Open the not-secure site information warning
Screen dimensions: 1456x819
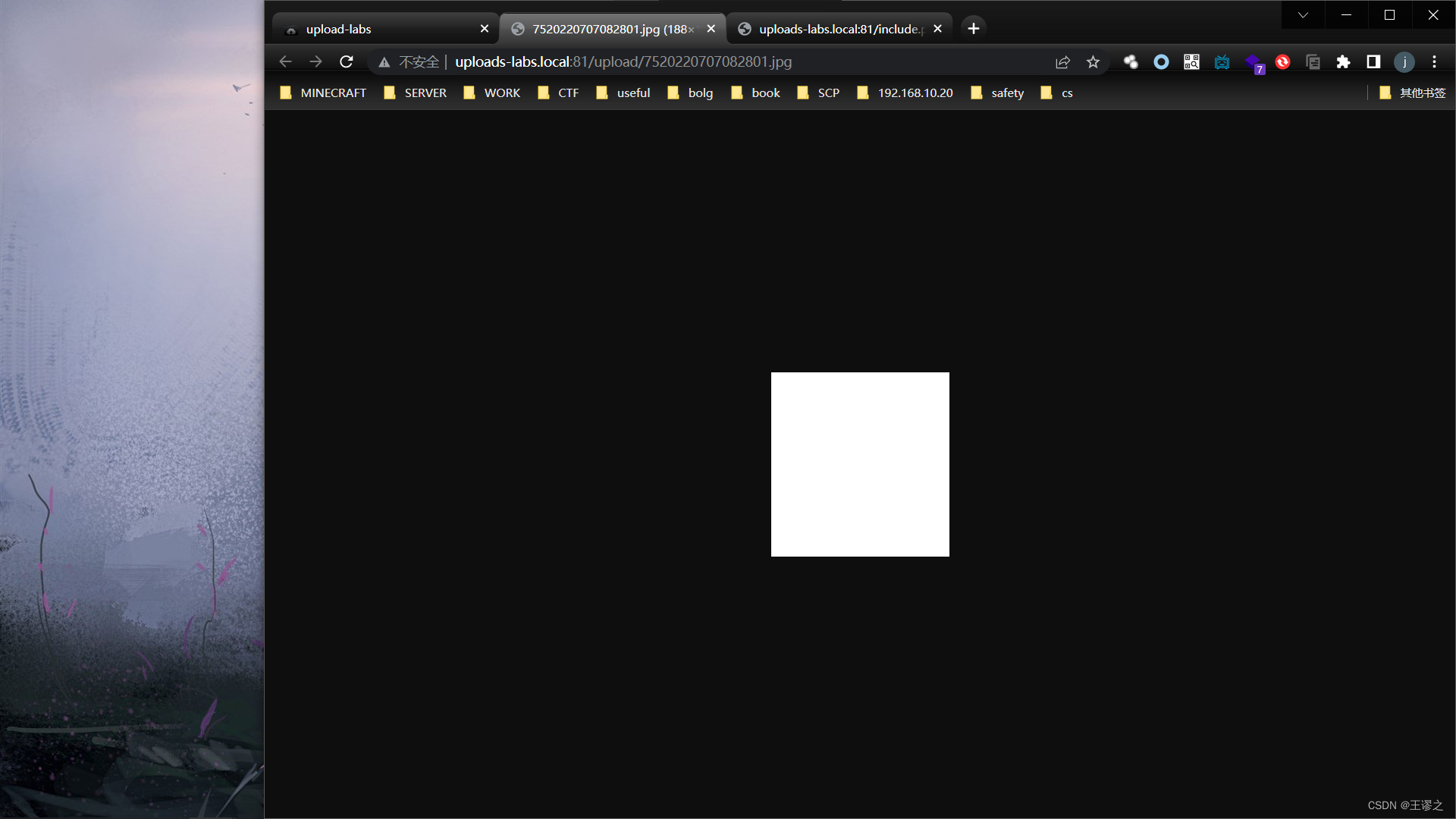tap(409, 61)
